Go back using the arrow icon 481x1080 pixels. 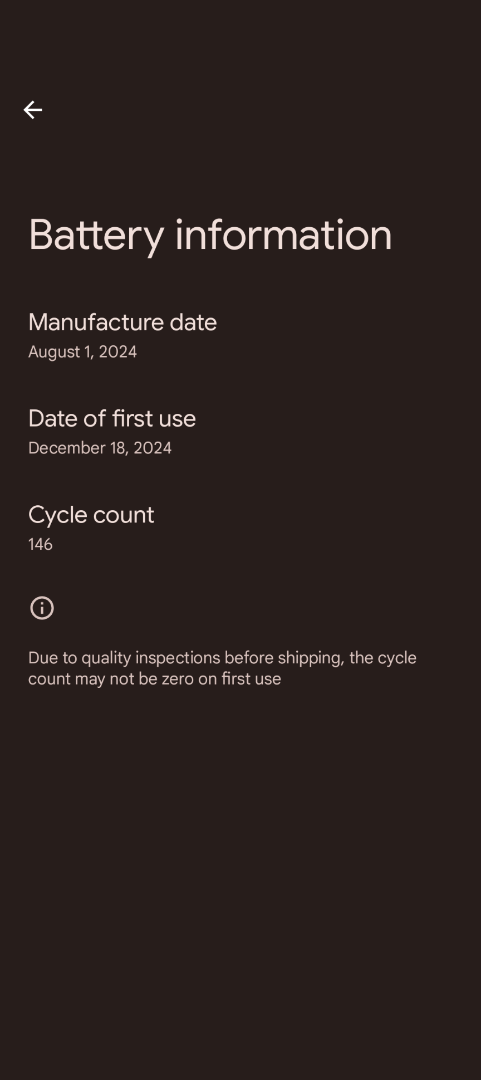click(32, 110)
